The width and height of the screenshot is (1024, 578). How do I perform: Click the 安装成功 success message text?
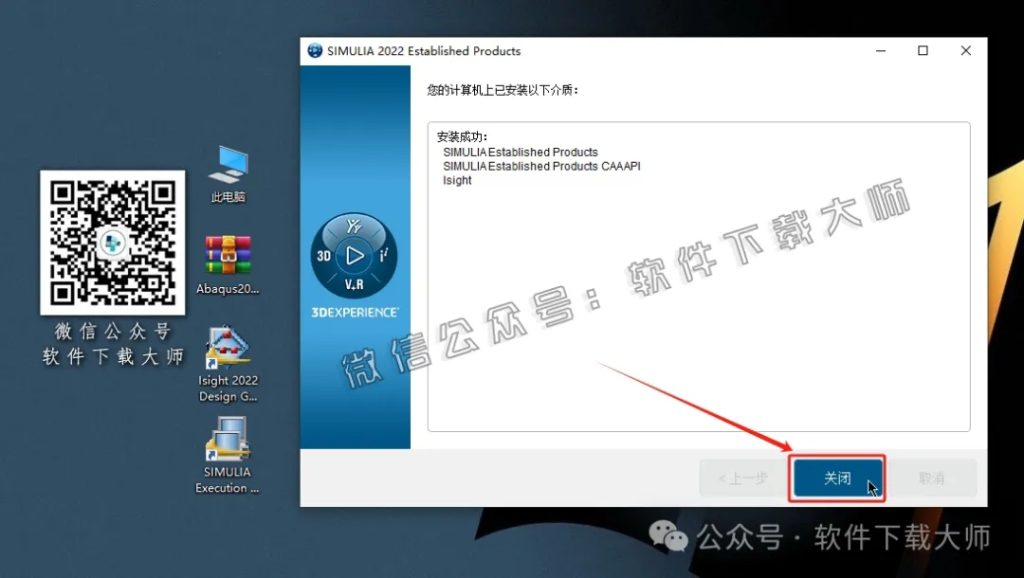coord(460,138)
